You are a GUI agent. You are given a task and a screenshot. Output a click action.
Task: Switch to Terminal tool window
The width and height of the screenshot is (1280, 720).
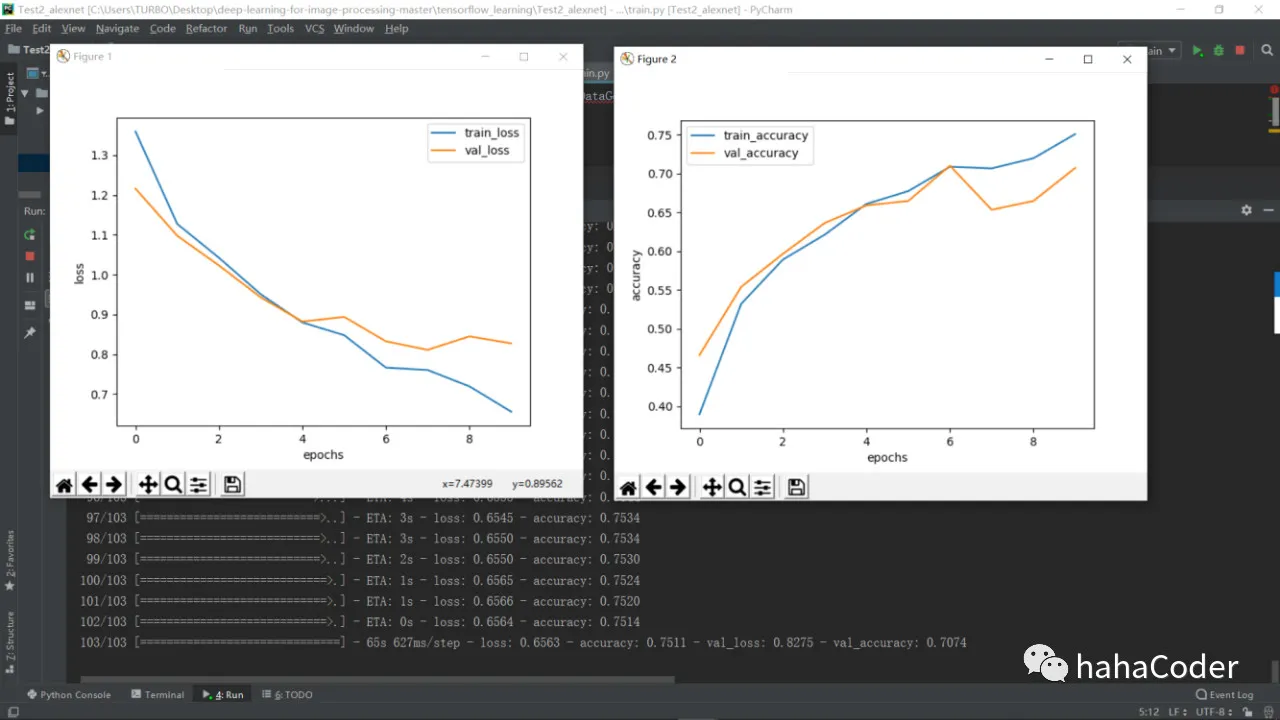click(x=157, y=694)
